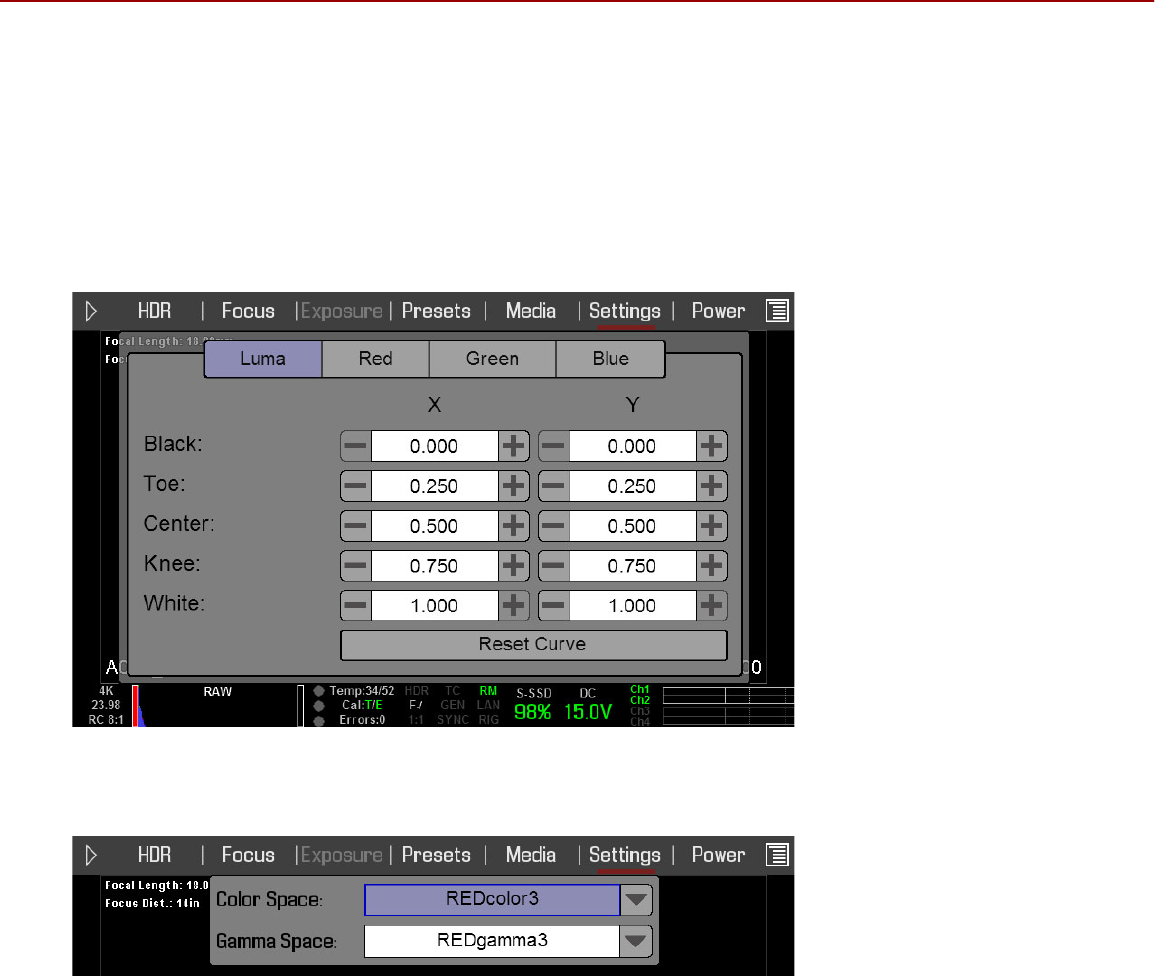The width and height of the screenshot is (1155, 976).
Task: Open Focus menu in upper screen
Action: (248, 311)
